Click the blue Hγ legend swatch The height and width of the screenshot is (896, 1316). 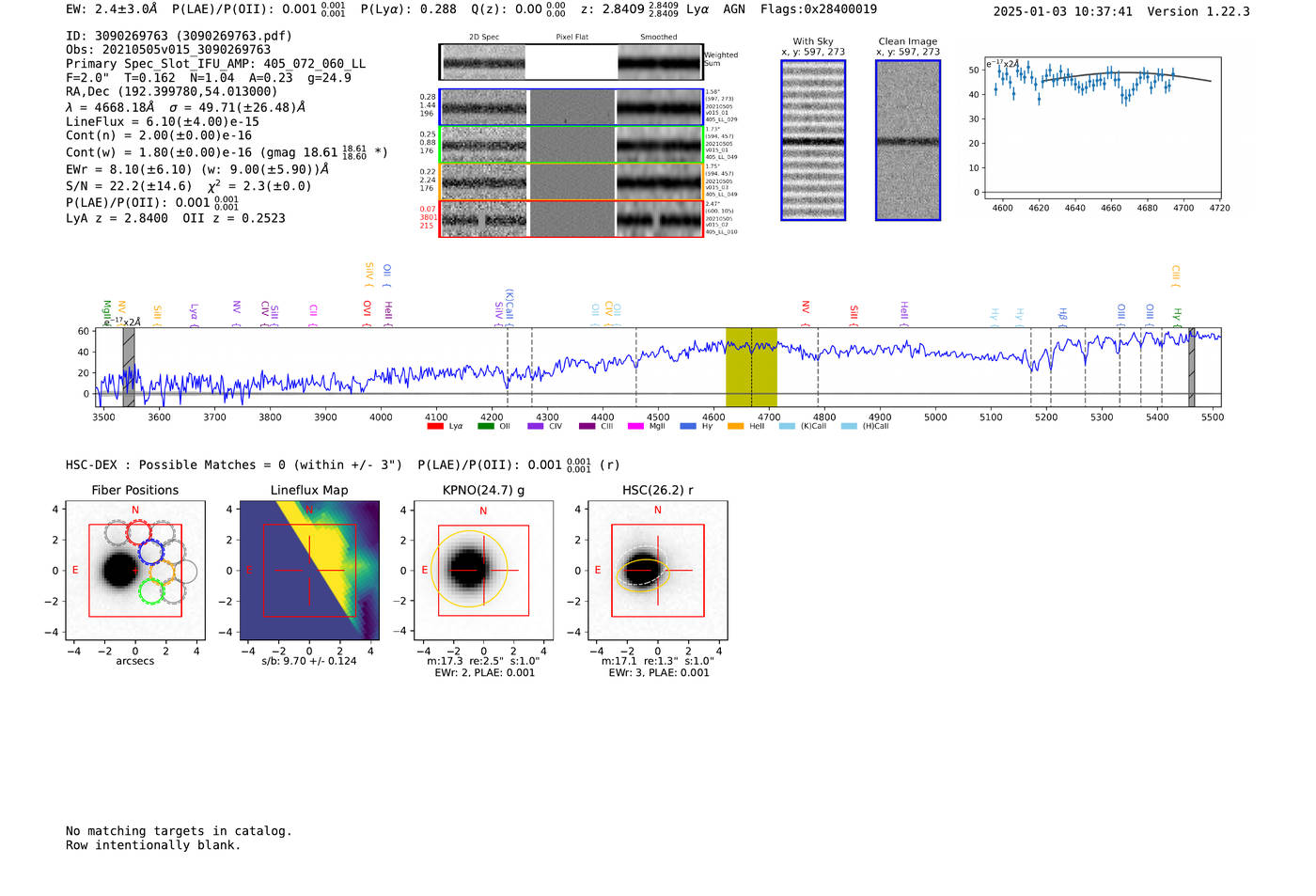click(688, 426)
